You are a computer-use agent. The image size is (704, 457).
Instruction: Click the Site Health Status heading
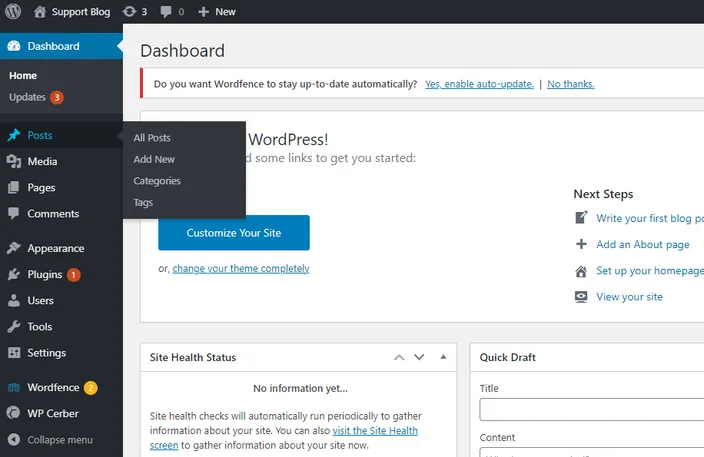(193, 357)
